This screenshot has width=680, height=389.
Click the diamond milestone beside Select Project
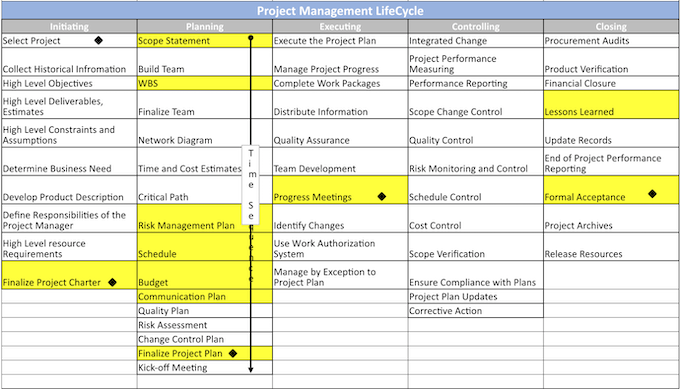(x=98, y=40)
